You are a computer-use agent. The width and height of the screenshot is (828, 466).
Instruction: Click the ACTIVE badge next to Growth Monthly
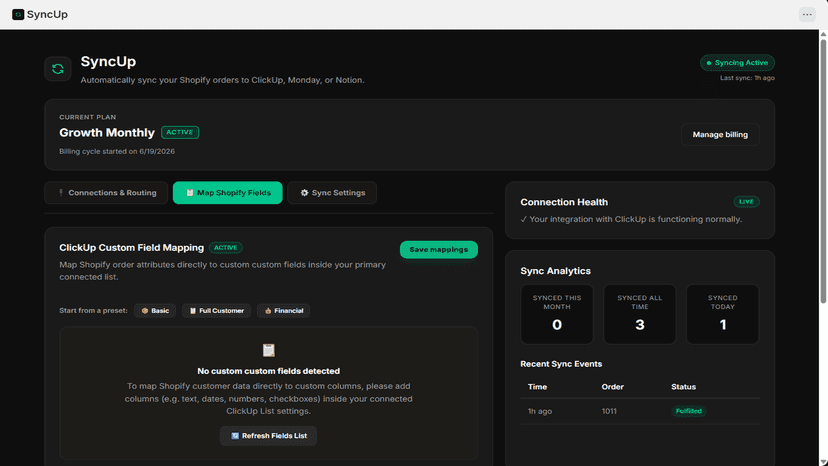(x=180, y=132)
